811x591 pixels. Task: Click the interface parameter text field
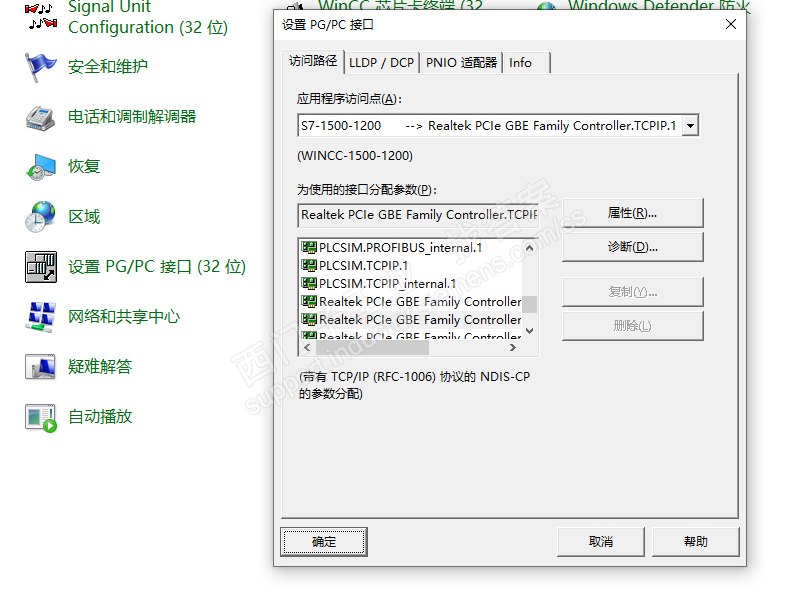[x=418, y=215]
